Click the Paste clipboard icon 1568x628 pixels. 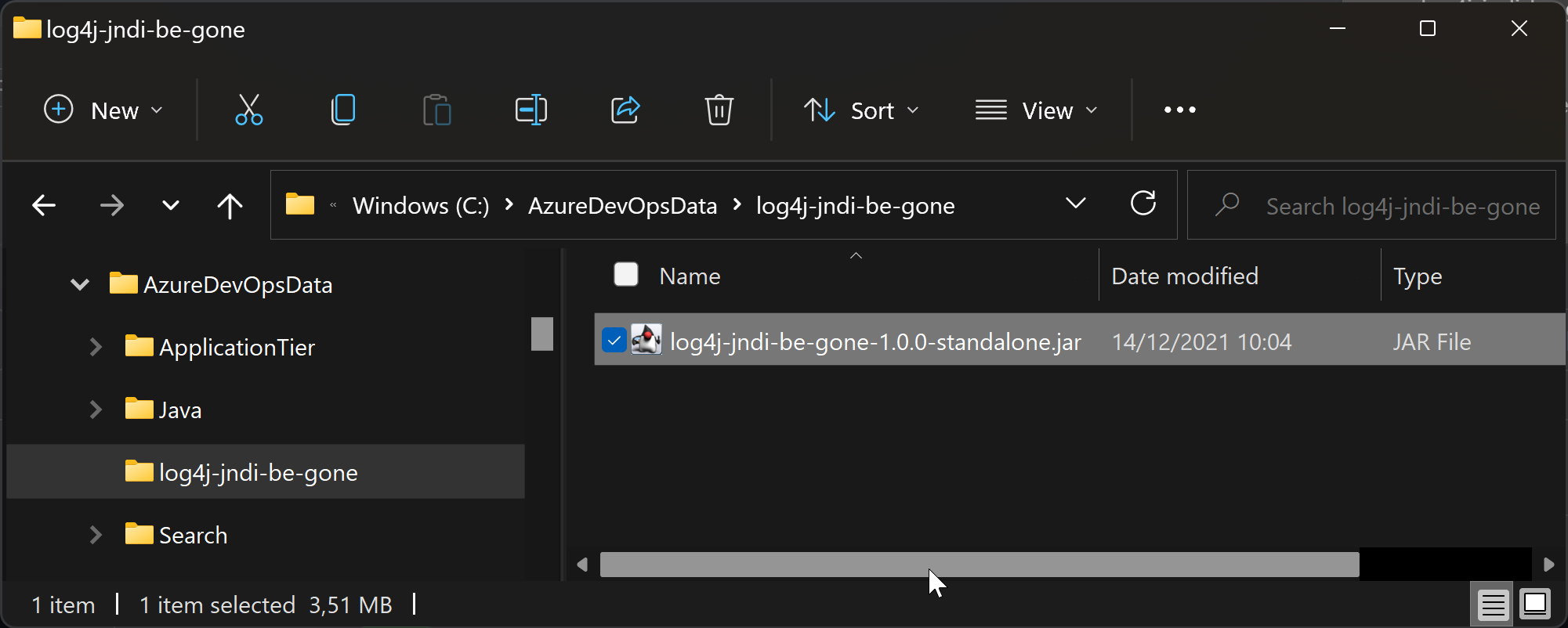click(x=437, y=110)
